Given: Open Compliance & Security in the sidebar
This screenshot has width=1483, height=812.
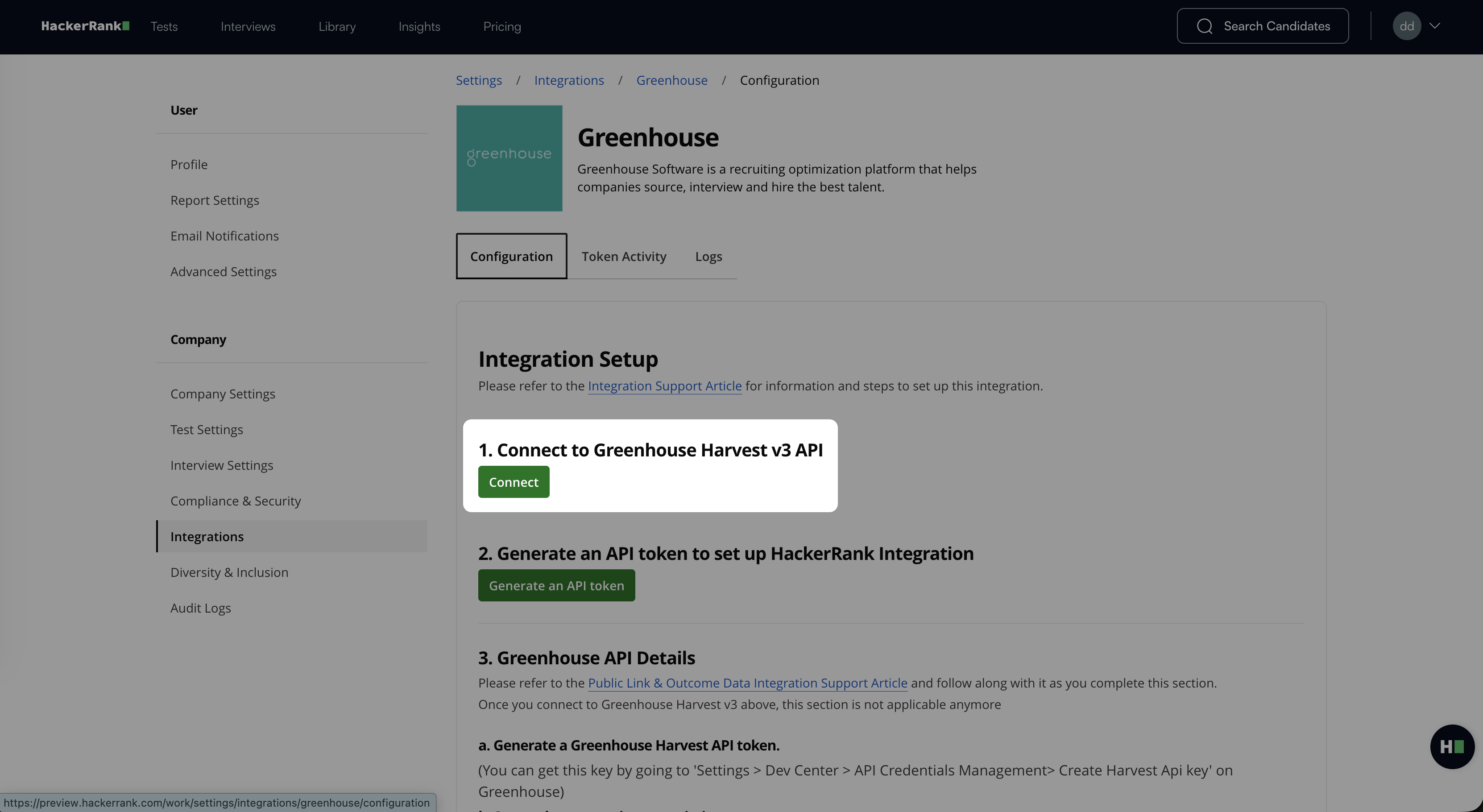Looking at the screenshot, I should coord(236,501).
